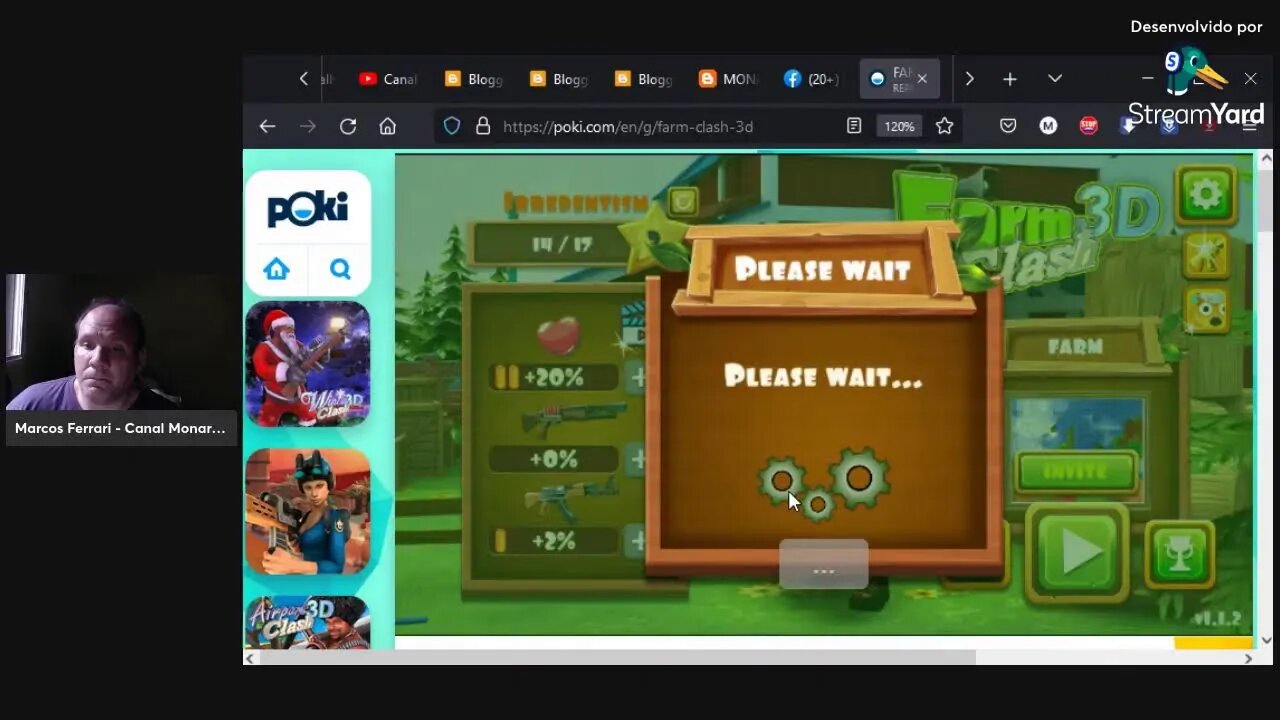This screenshot has height=720, width=1280.
Task: Click the horizontal scrollbar right arrow
Action: (1248, 658)
